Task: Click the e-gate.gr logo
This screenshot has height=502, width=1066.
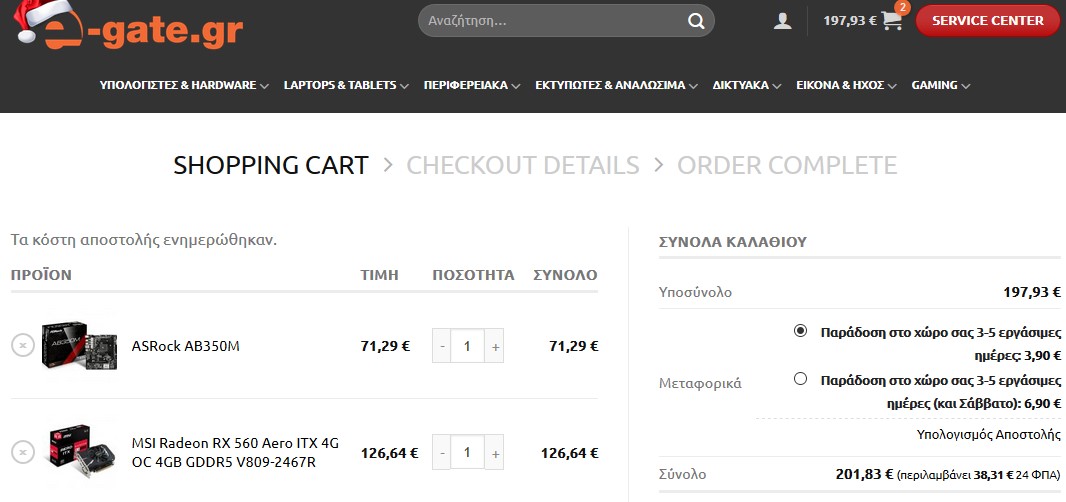Action: pyautogui.click(x=129, y=26)
